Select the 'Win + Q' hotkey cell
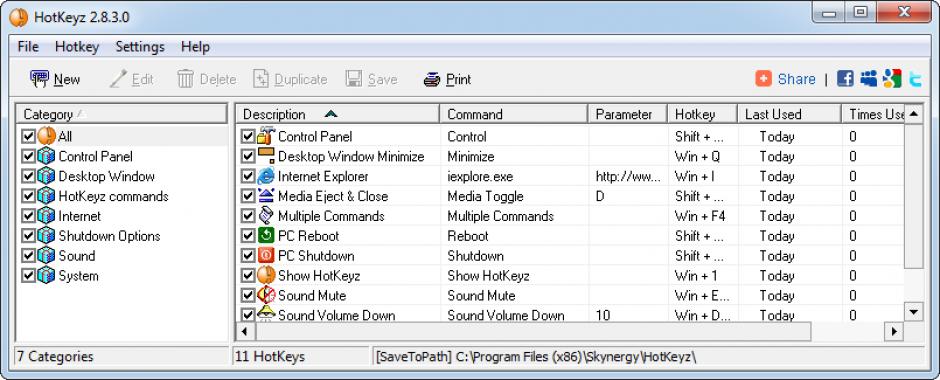This screenshot has width=940, height=380. coord(703,156)
